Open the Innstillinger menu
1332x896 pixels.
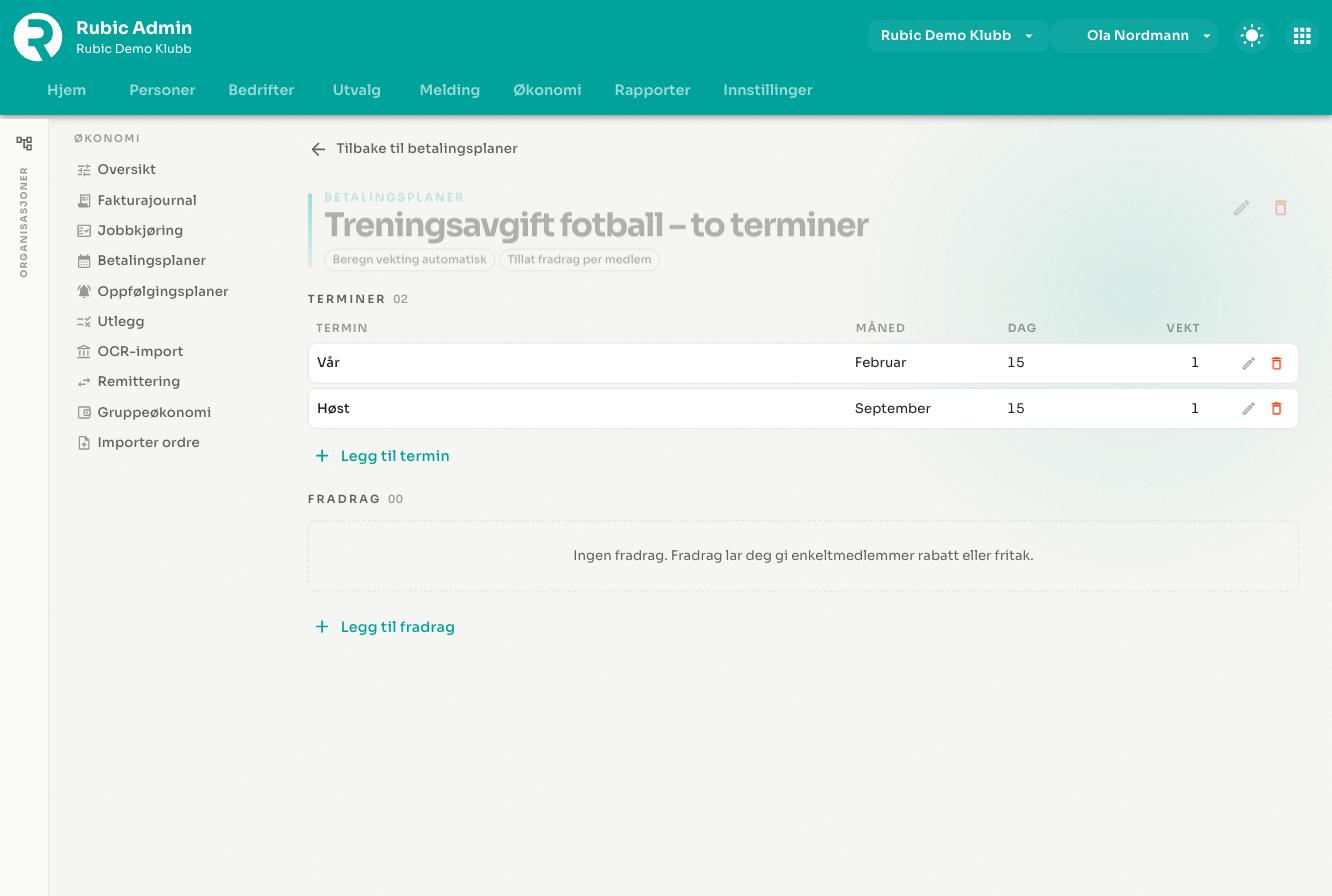point(768,90)
